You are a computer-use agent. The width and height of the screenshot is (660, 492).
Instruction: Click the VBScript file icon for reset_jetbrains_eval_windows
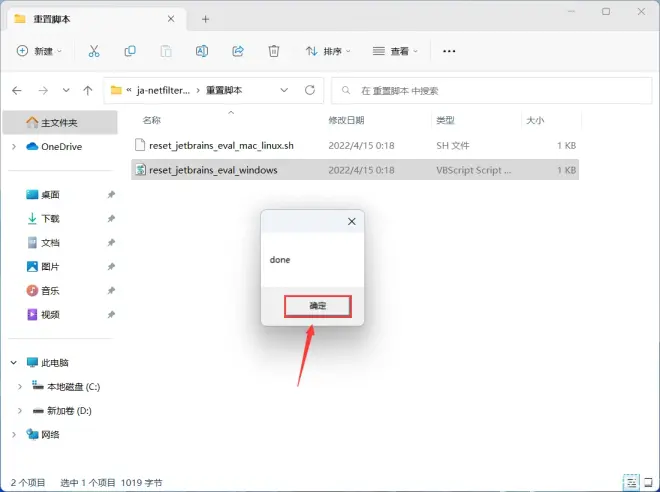[140, 170]
